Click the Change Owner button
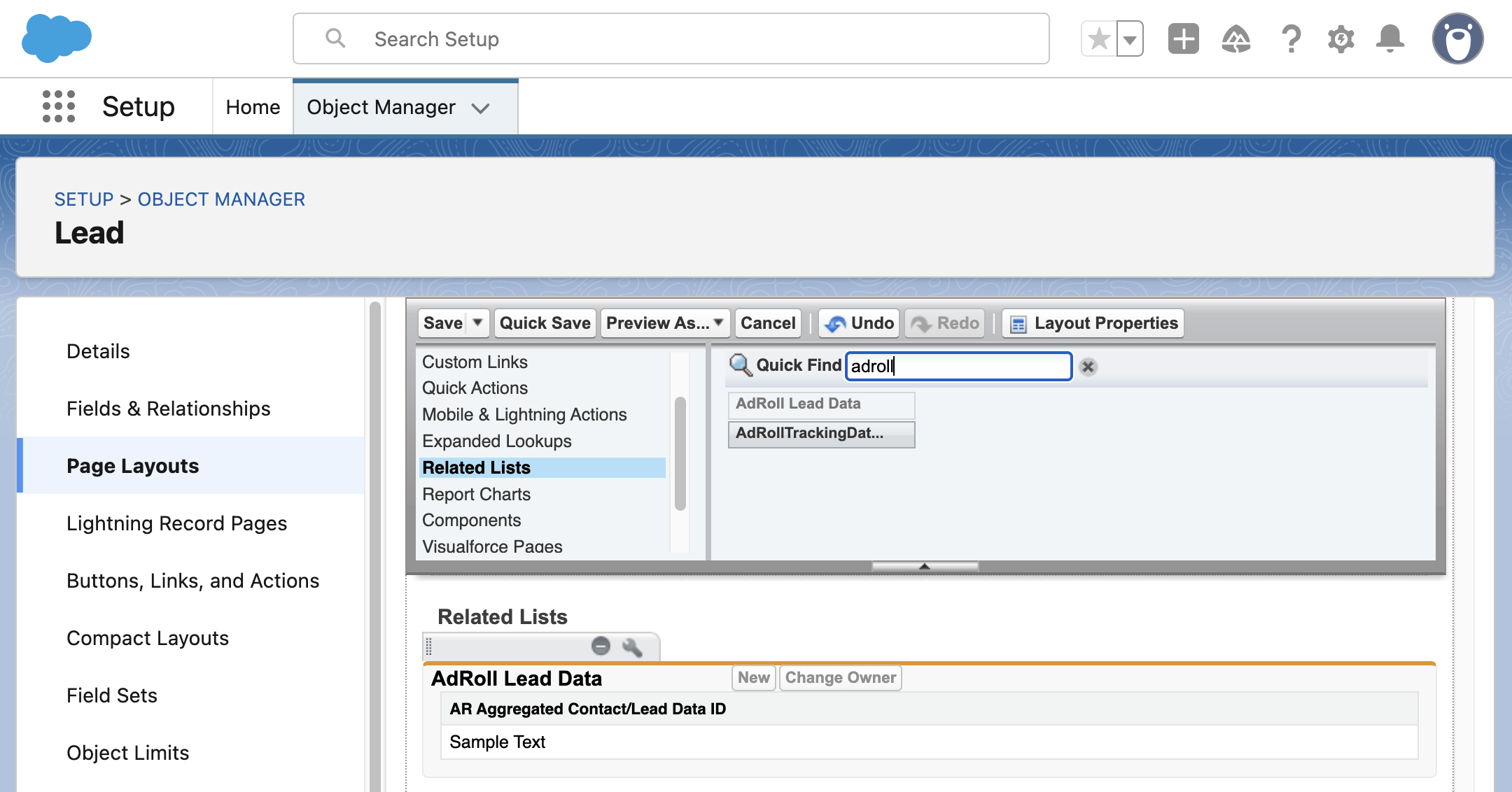The image size is (1512, 792). [840, 678]
